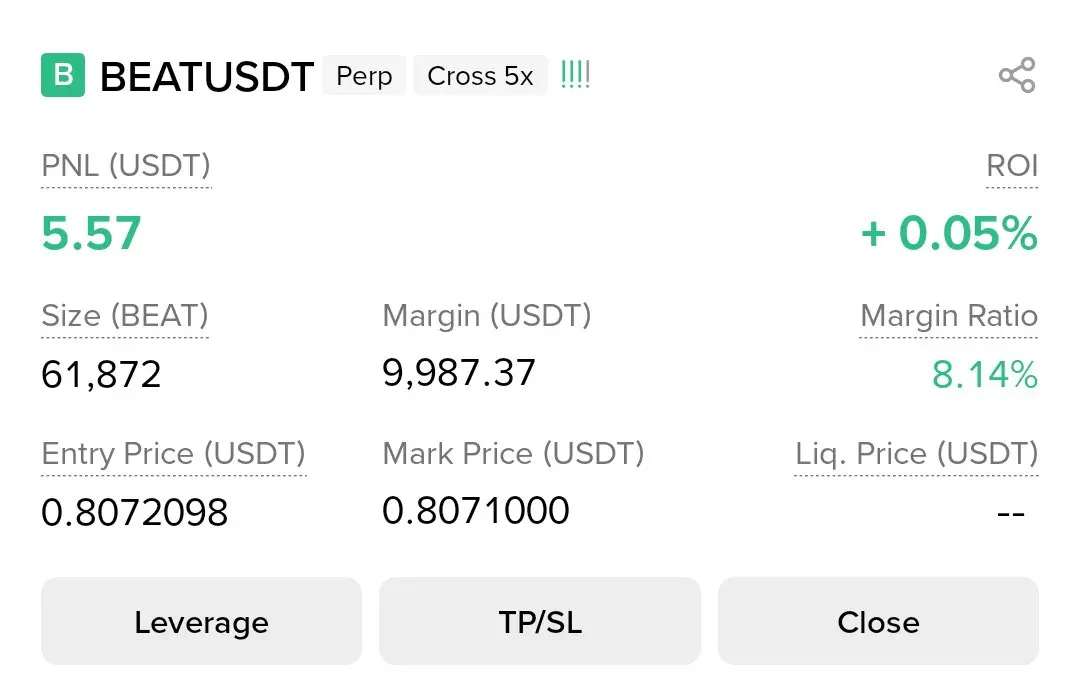The image size is (1071, 691).
Task: Click the Perp contract tag
Action: coord(364,76)
